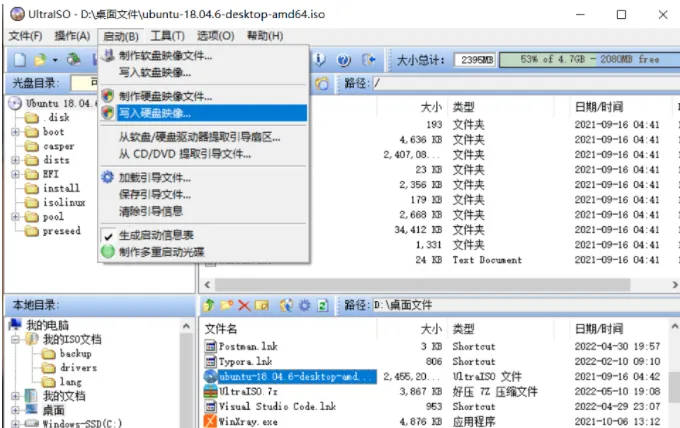Viewport: 680px width, 428px height.
Task: Click the 53% of 4.7GB capacity bar
Action: pos(589,59)
